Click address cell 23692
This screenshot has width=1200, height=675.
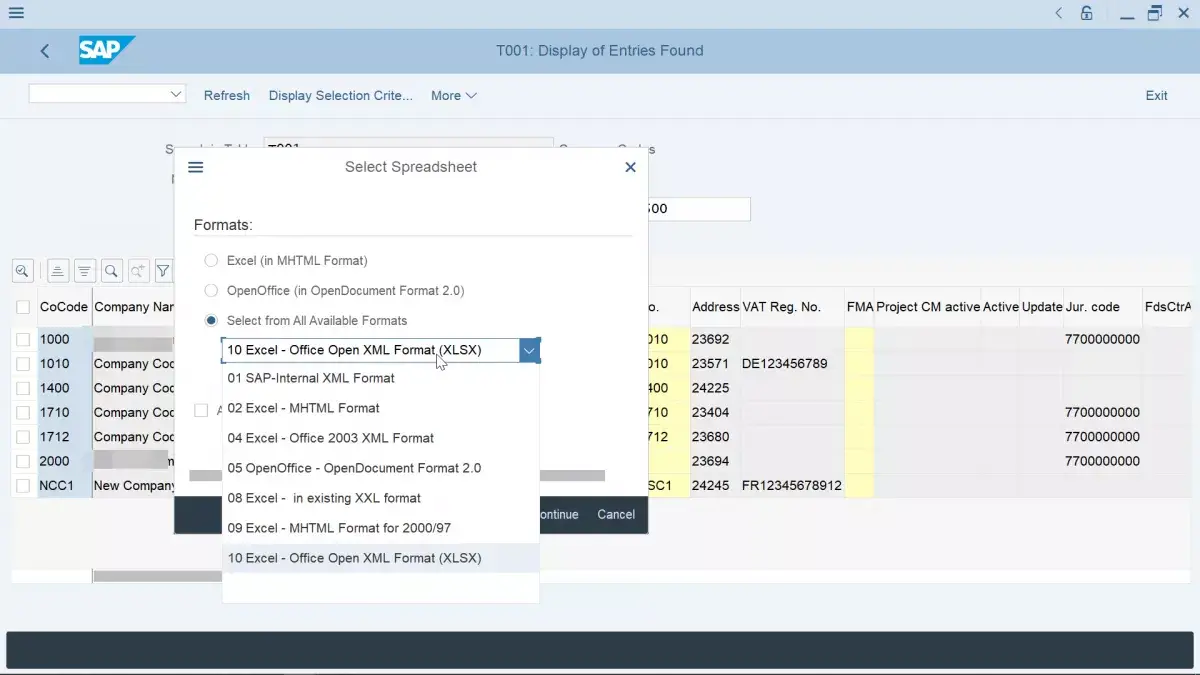pos(715,340)
